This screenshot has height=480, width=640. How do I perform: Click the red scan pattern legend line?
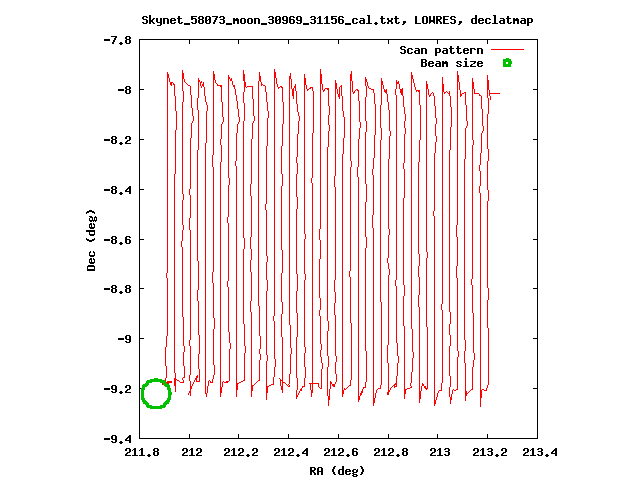click(507, 50)
